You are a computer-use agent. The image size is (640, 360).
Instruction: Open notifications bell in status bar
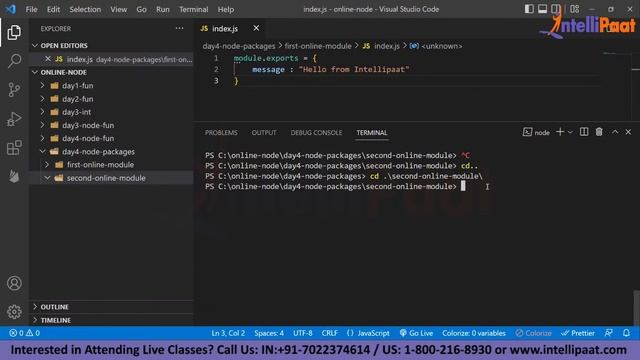click(626, 333)
